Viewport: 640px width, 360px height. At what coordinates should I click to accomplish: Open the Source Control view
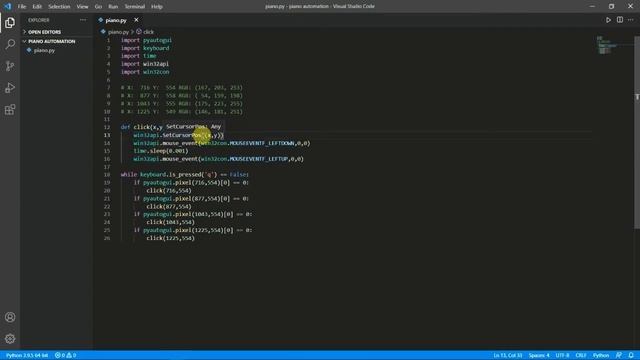click(x=10, y=66)
